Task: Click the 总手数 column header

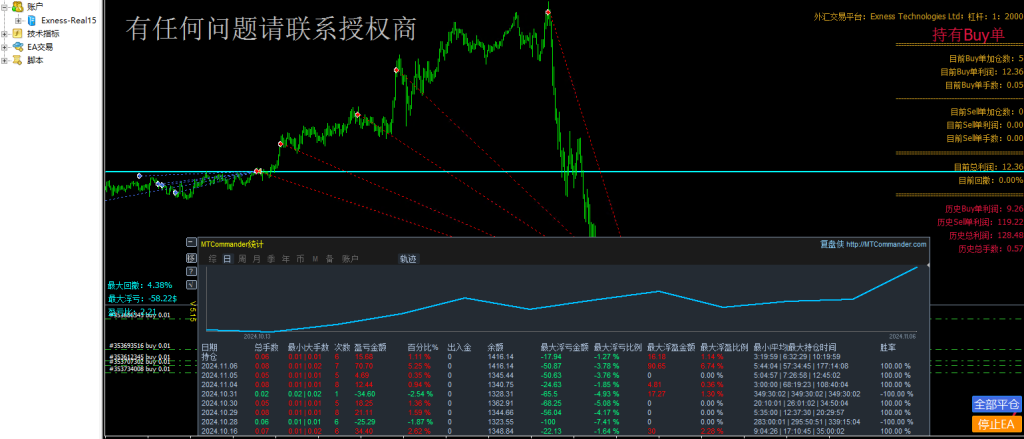Action: point(266,347)
